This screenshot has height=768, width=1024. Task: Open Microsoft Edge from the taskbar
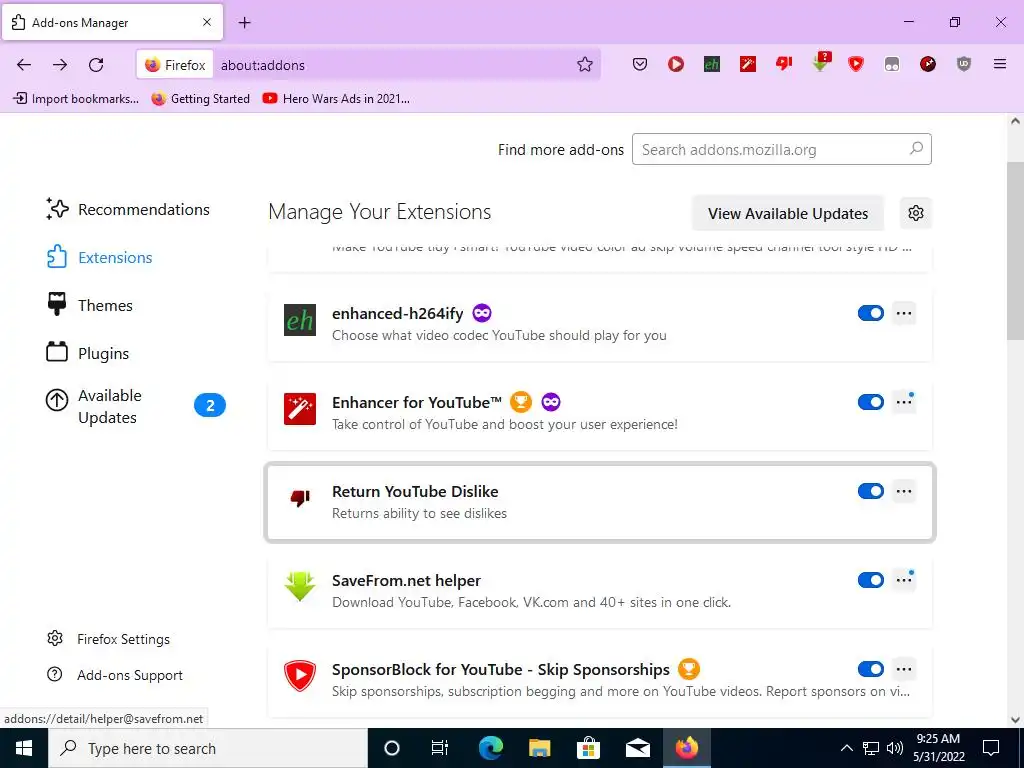click(491, 748)
